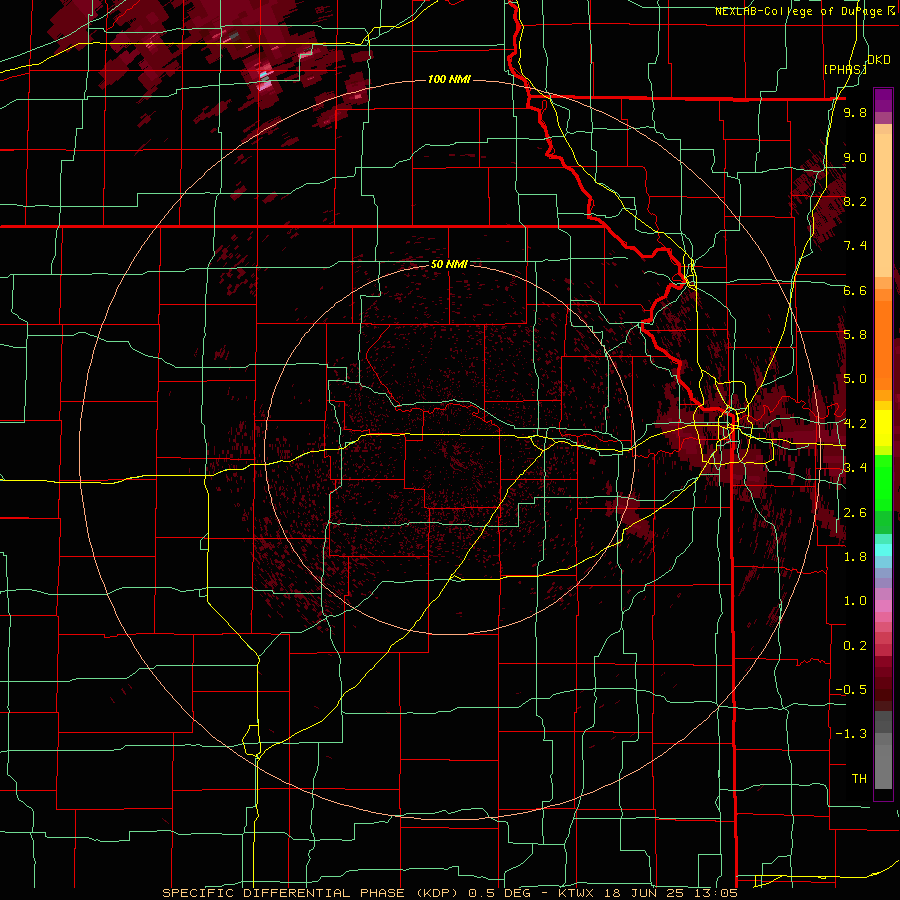Click the 8.2 value on color scale

(x=855, y=201)
